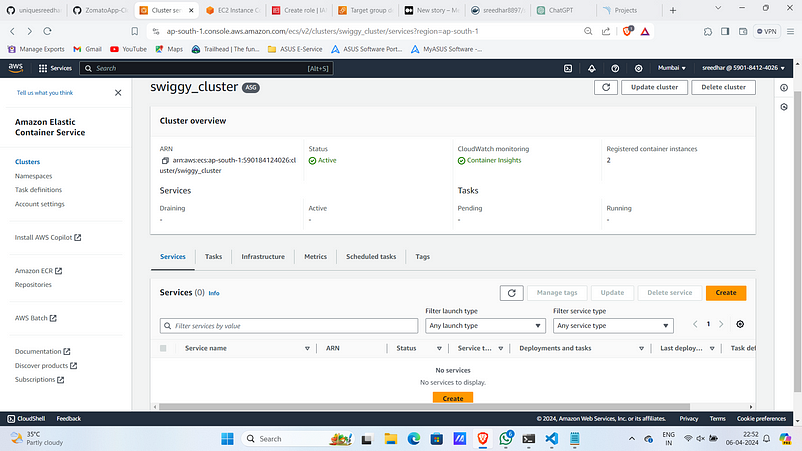802x451 pixels.
Task: Open Install AWS Copilot external link
Action: click(48, 237)
